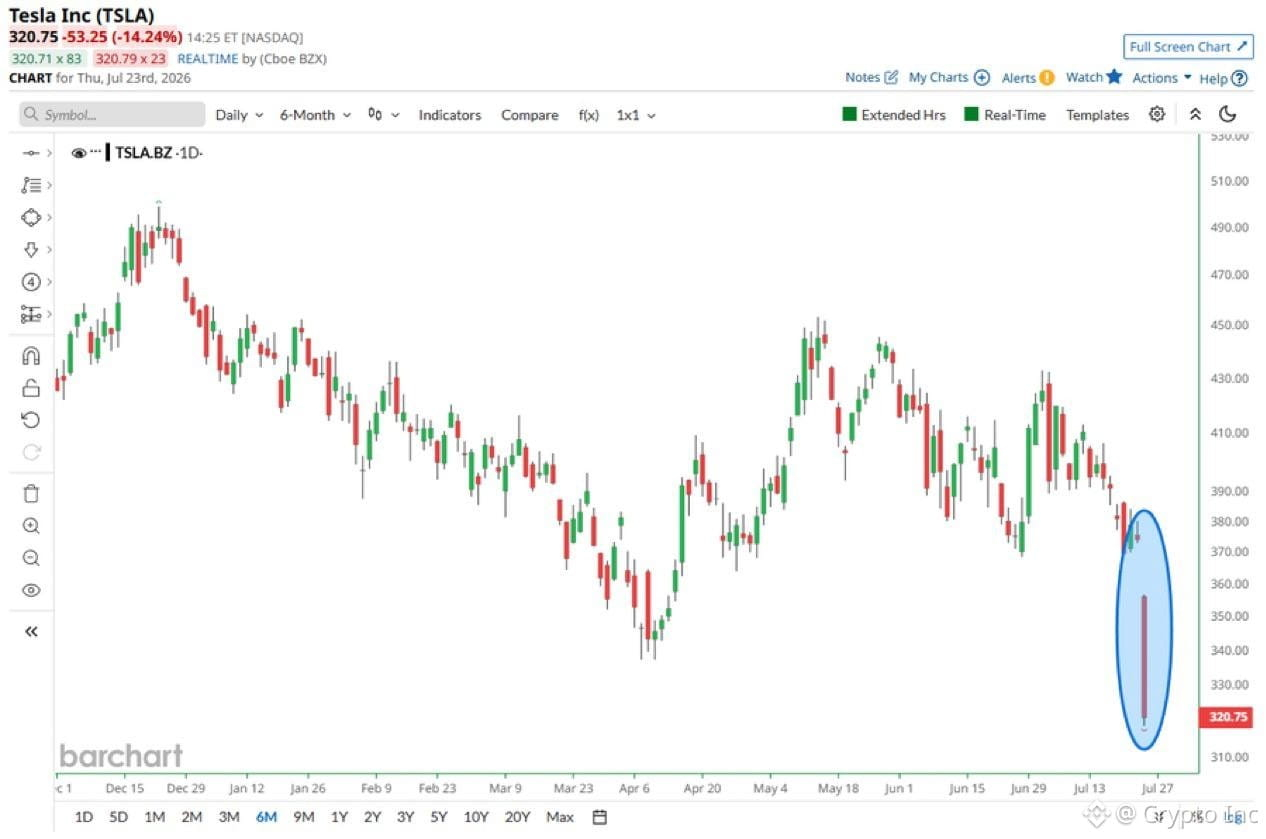This screenshot has height=839, width=1266.
Task: Open the TSLA.BZ legend options dots
Action: [x=97, y=152]
